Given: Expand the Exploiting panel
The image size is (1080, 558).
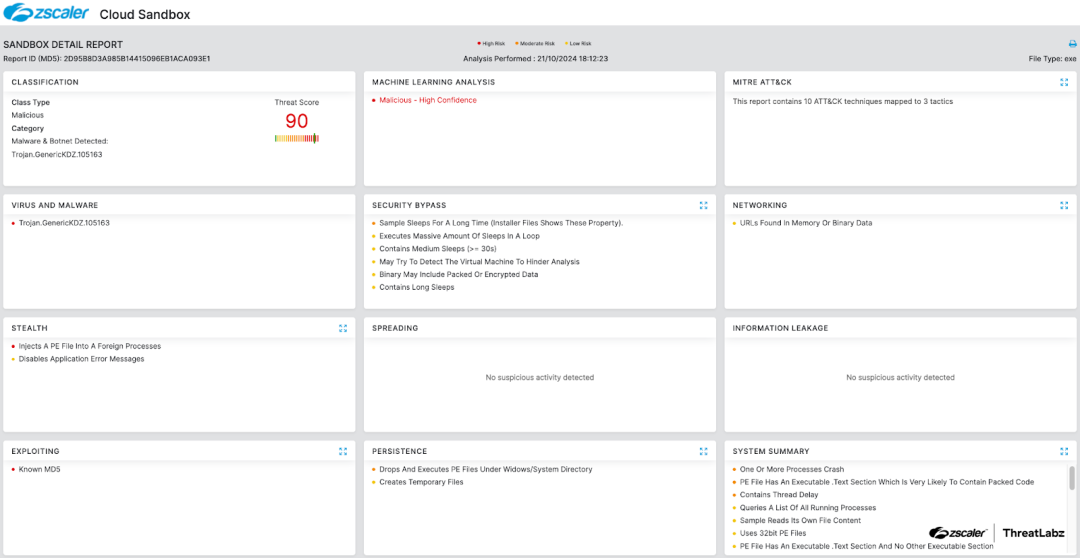Looking at the screenshot, I should [343, 451].
